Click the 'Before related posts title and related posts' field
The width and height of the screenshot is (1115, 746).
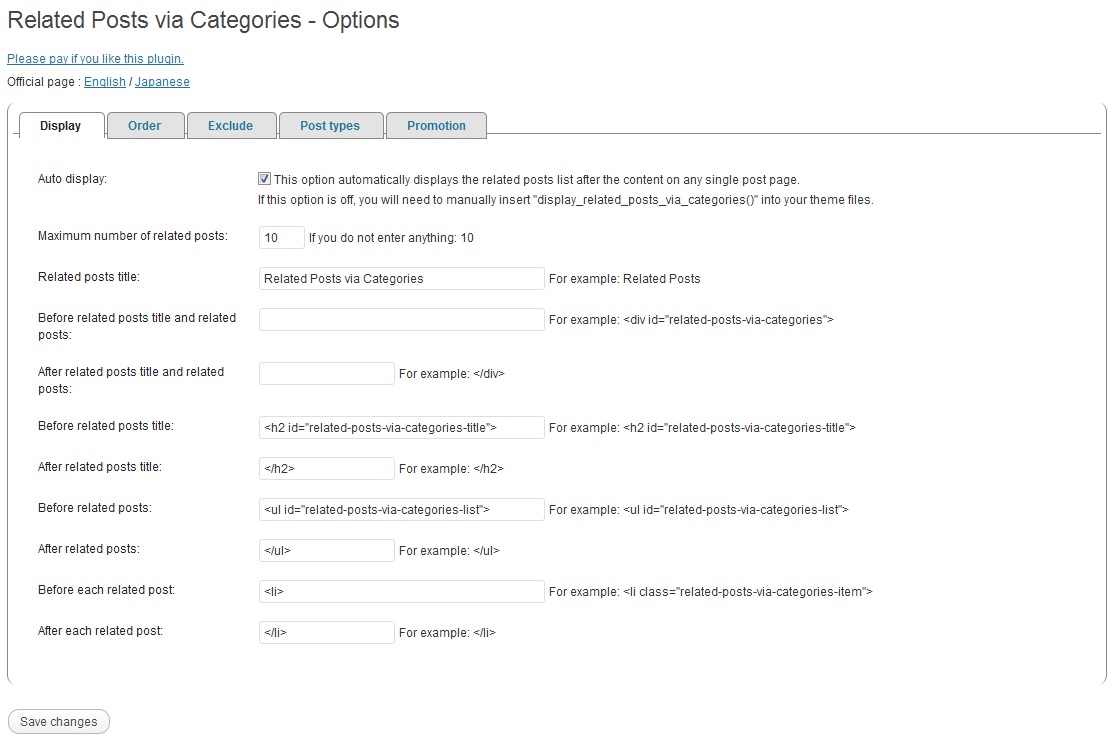click(401, 320)
